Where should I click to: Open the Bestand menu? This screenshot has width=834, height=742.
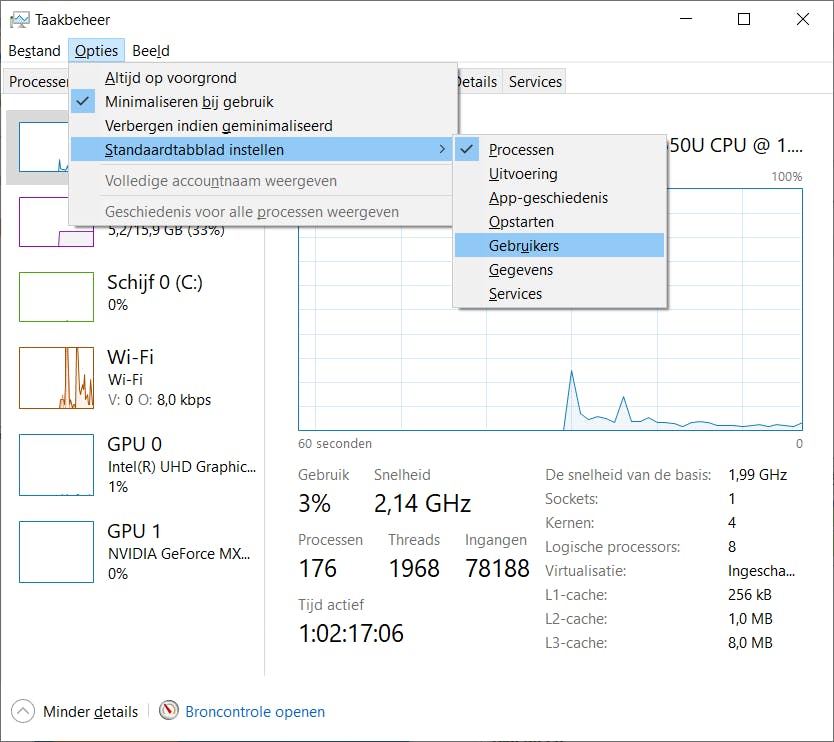34,51
